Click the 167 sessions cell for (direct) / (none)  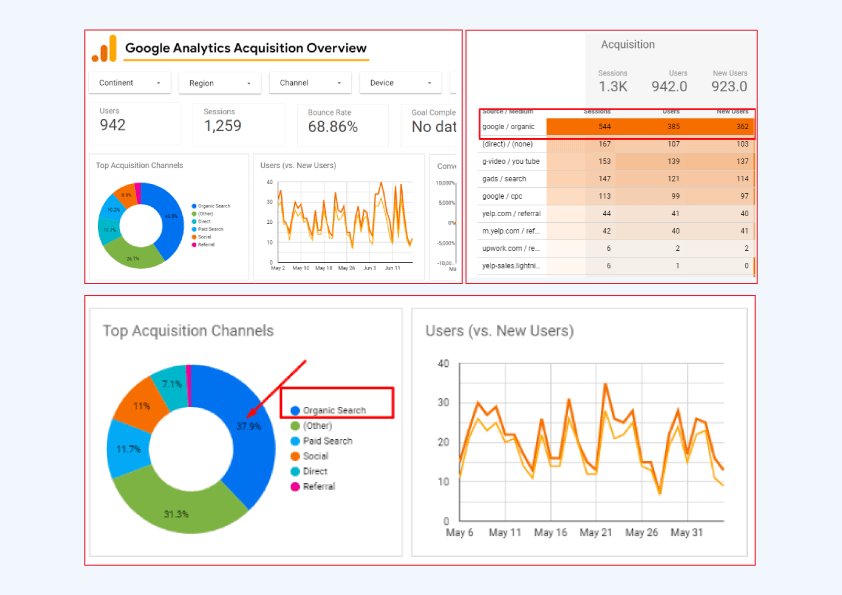point(605,144)
